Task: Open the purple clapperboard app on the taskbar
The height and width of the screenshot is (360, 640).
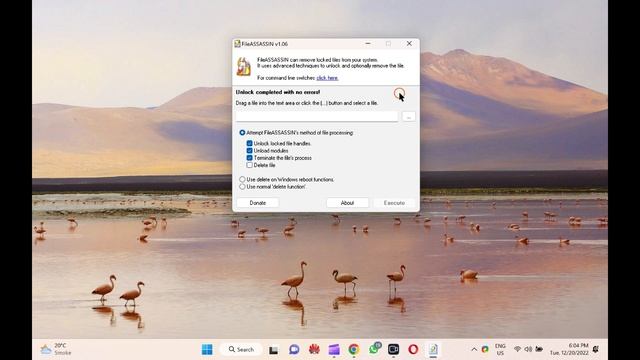Action: pos(334,349)
